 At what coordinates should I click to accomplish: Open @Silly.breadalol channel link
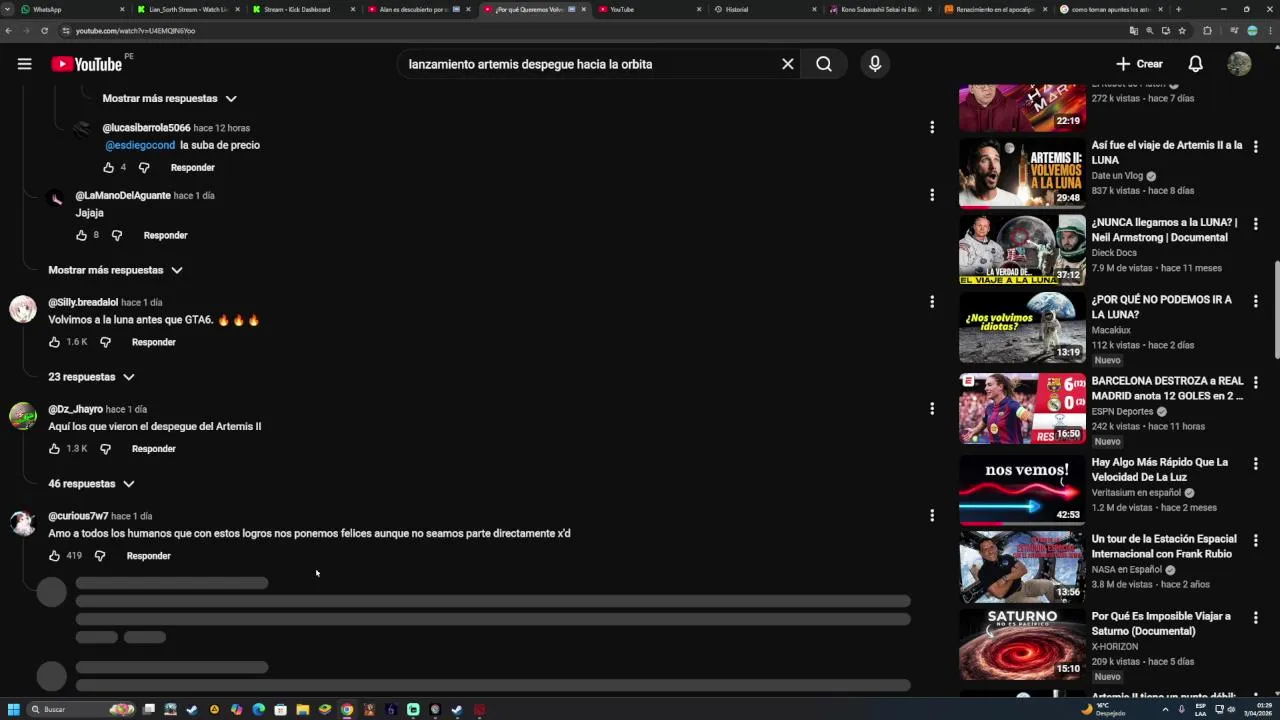(83, 302)
